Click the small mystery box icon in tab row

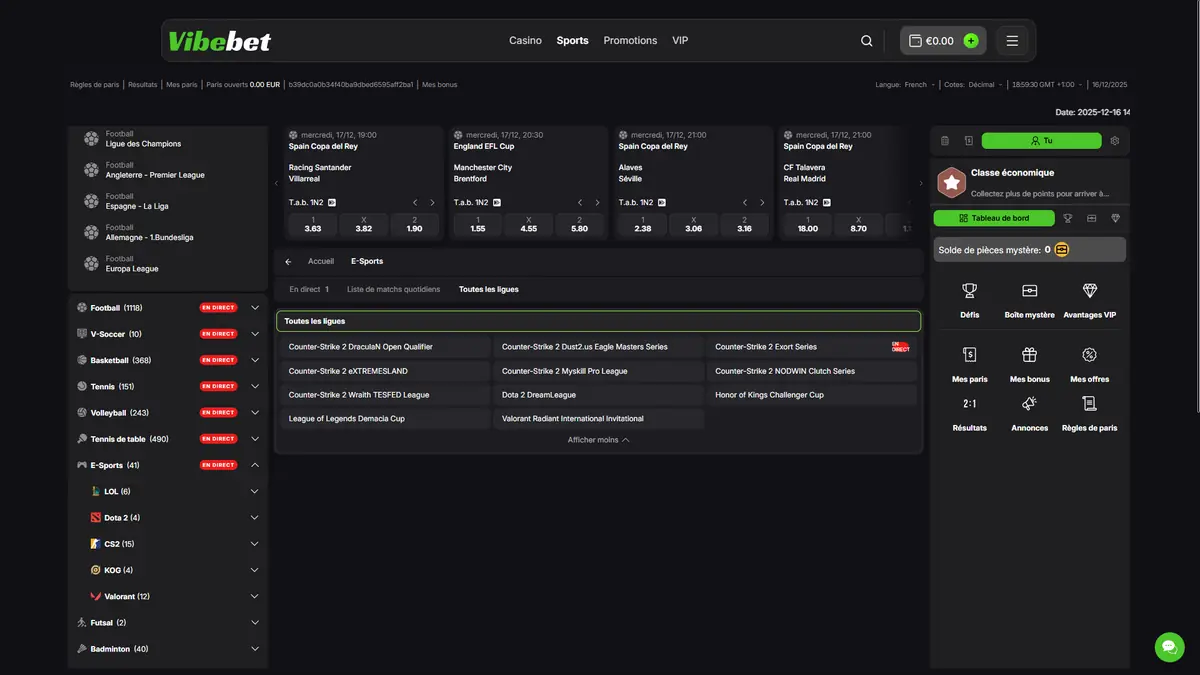(x=1091, y=218)
